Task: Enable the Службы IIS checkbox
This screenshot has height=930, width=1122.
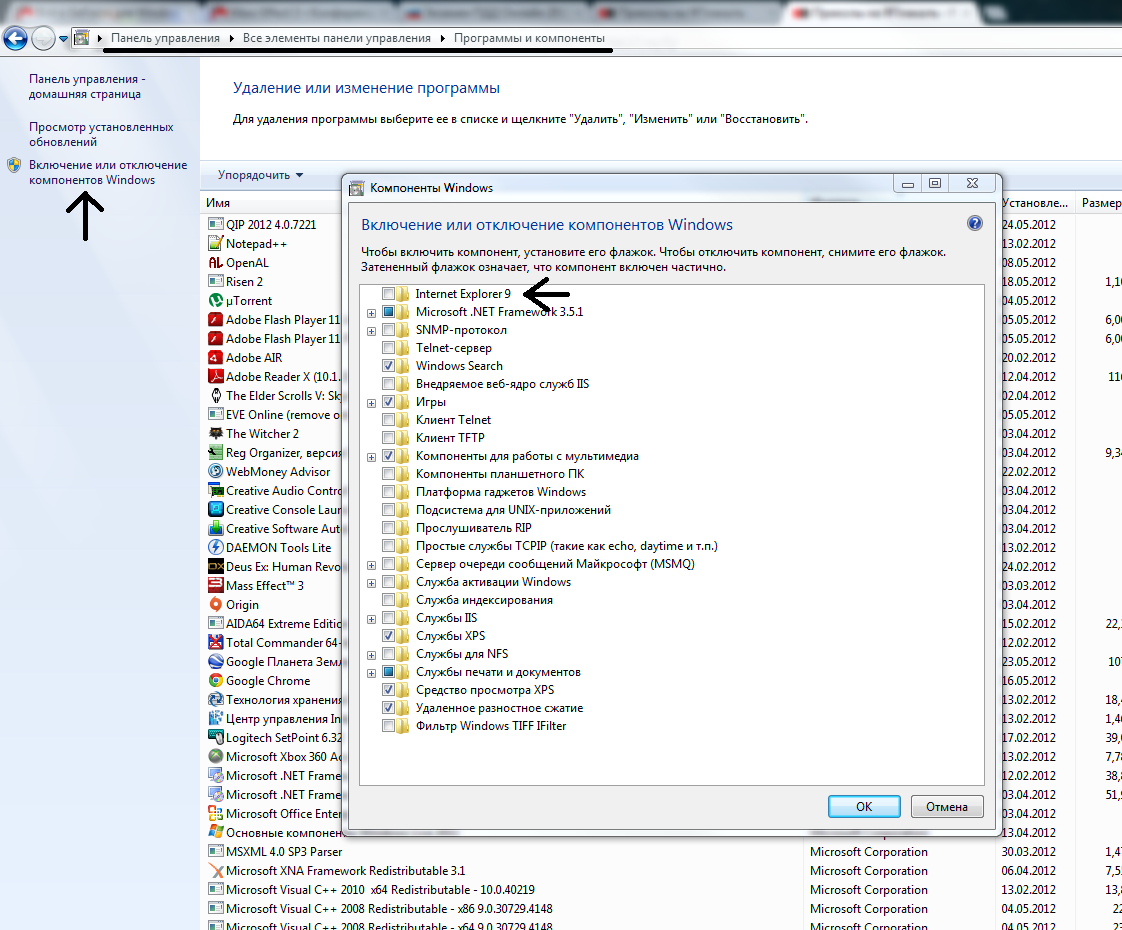Action: tap(388, 617)
